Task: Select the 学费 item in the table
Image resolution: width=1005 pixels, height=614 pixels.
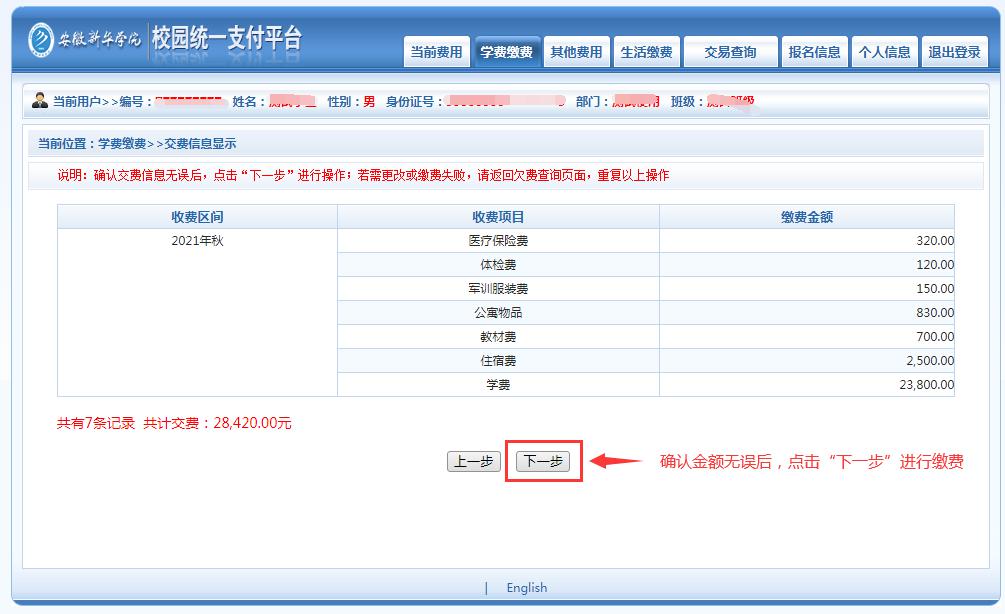Action: [498, 385]
